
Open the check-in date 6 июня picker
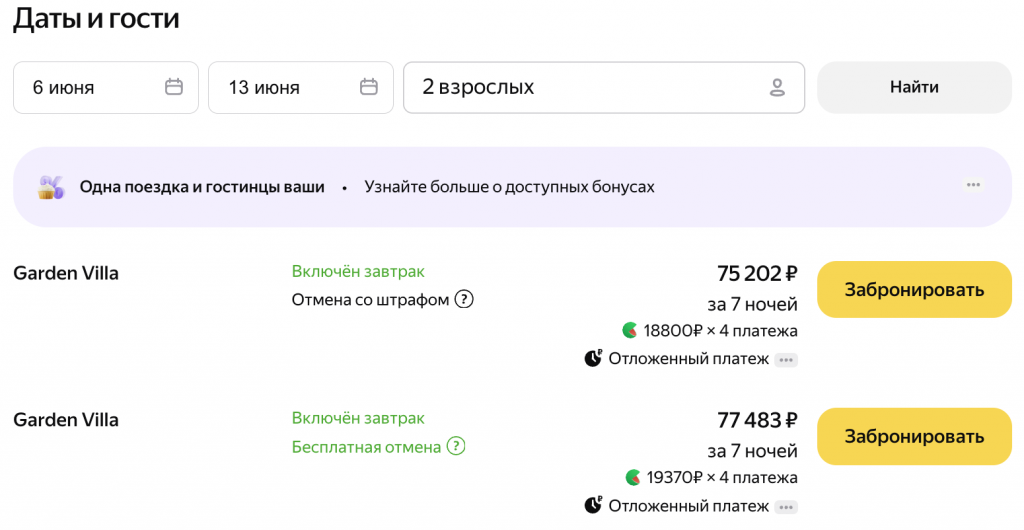[x=90, y=88]
